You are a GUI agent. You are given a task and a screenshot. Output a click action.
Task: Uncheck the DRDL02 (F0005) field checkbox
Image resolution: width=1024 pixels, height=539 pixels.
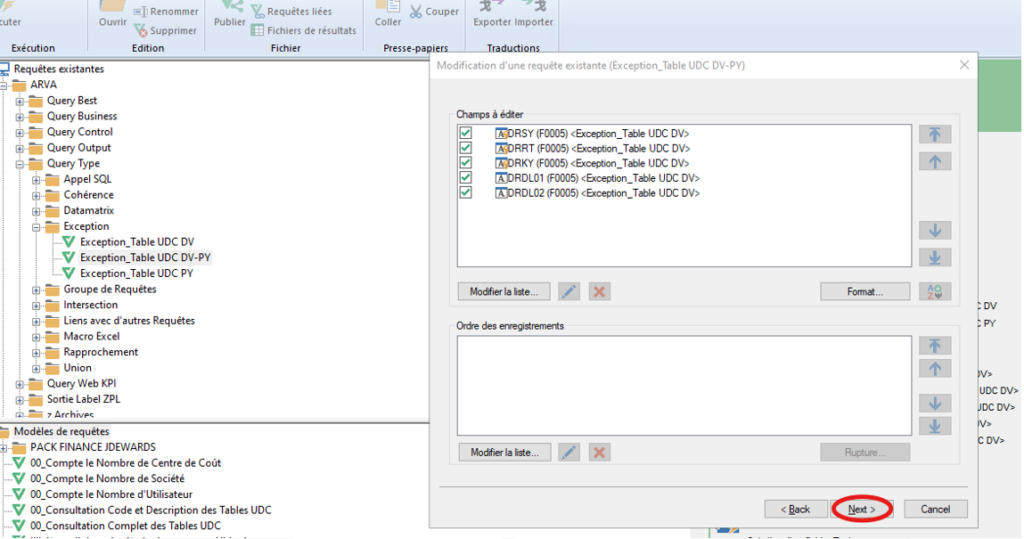click(x=465, y=193)
